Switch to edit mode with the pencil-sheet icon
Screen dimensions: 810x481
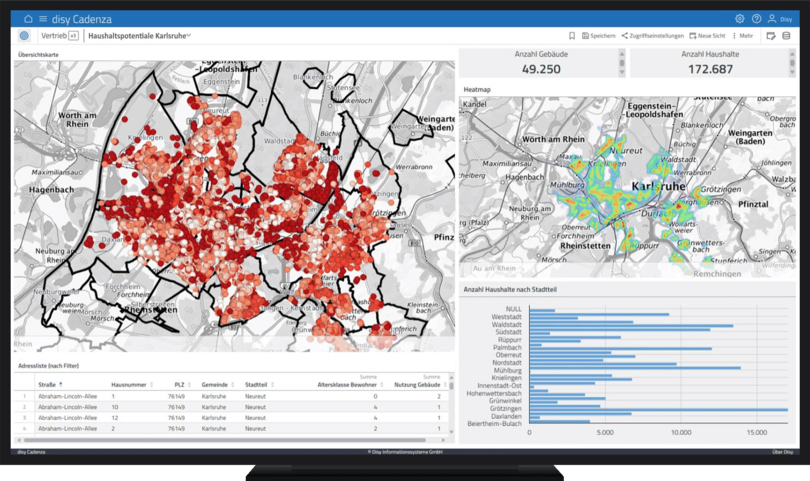tap(771, 36)
